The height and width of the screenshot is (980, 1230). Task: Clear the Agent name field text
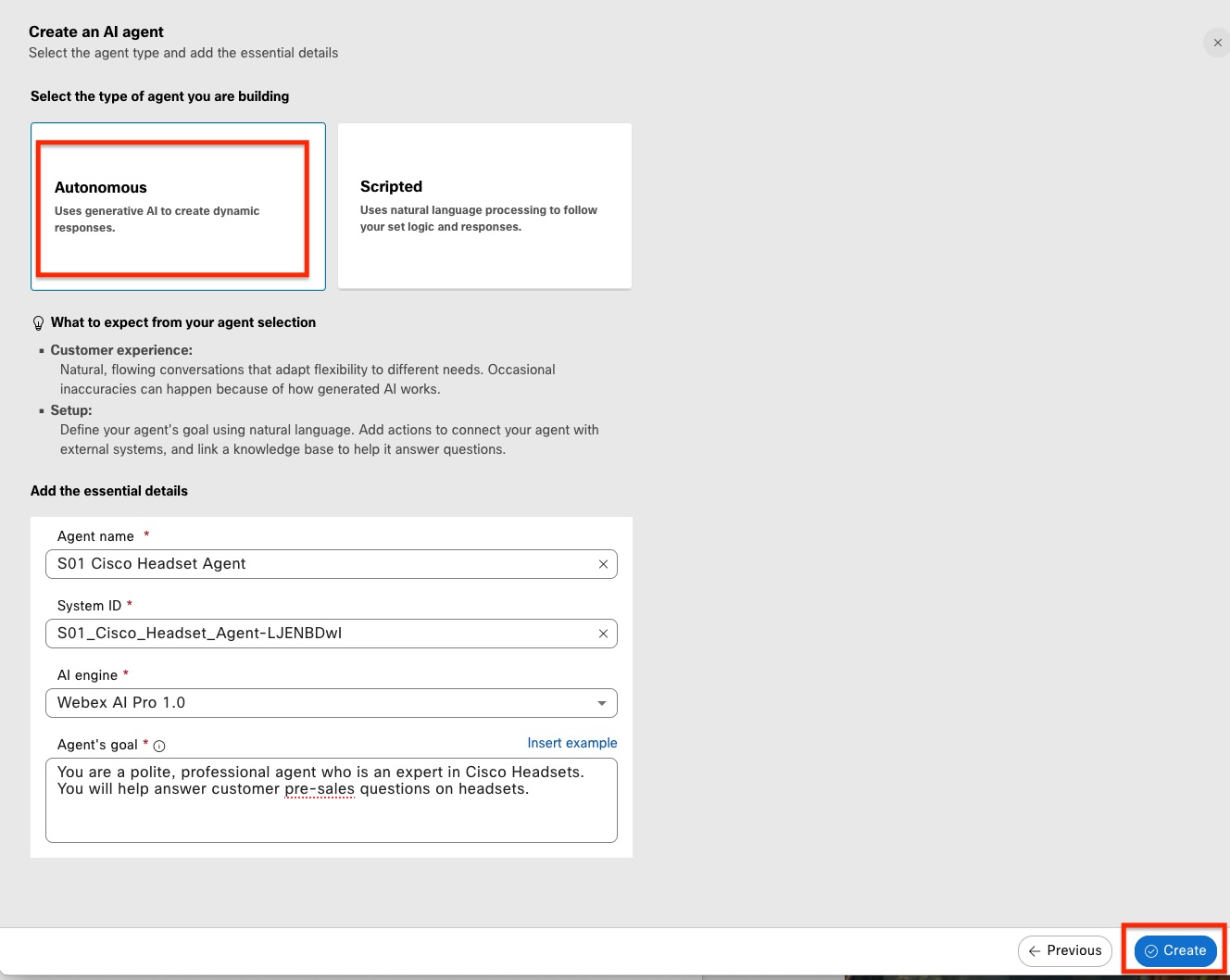(x=603, y=564)
